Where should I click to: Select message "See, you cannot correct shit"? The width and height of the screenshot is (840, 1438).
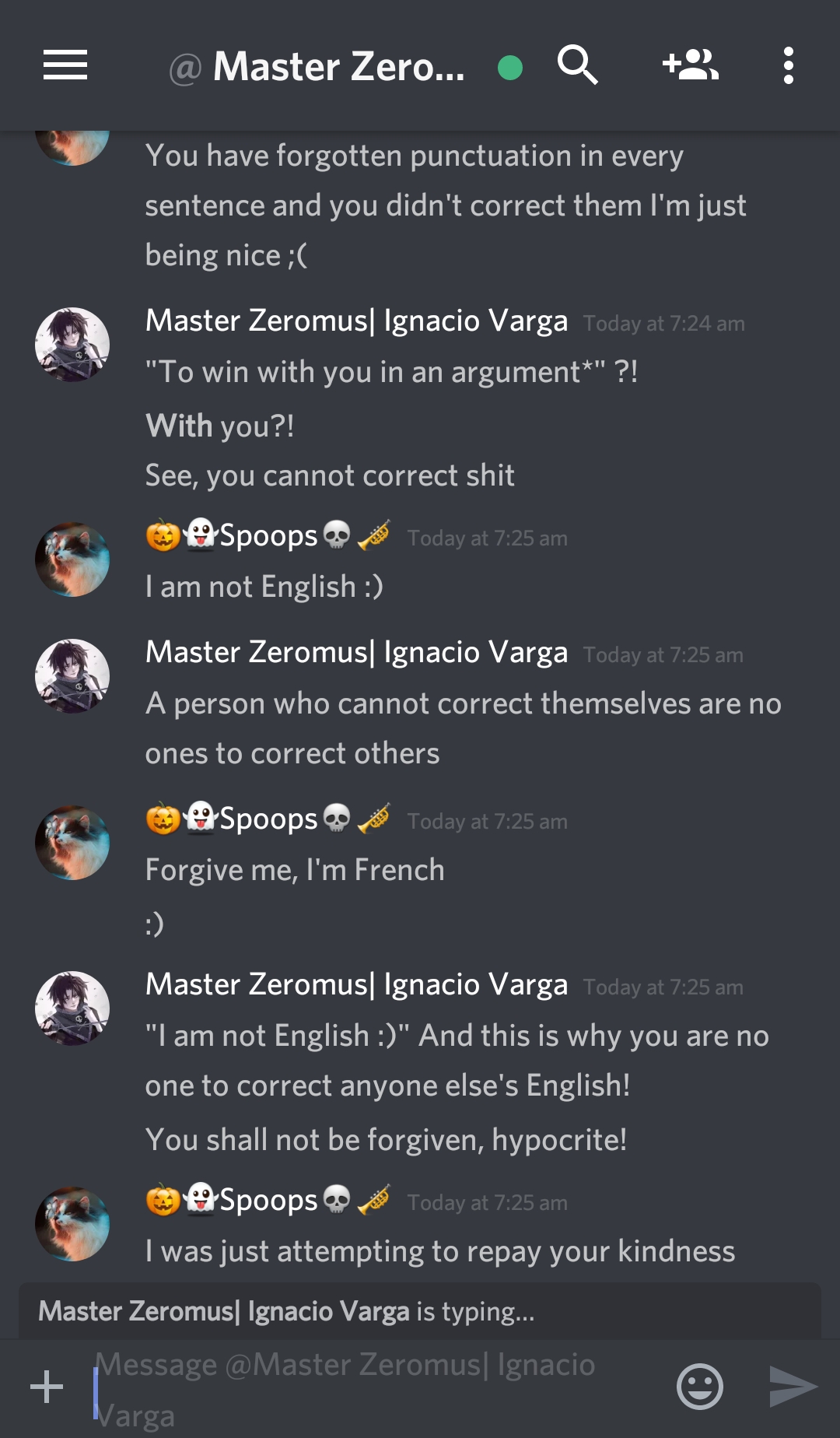[330, 475]
